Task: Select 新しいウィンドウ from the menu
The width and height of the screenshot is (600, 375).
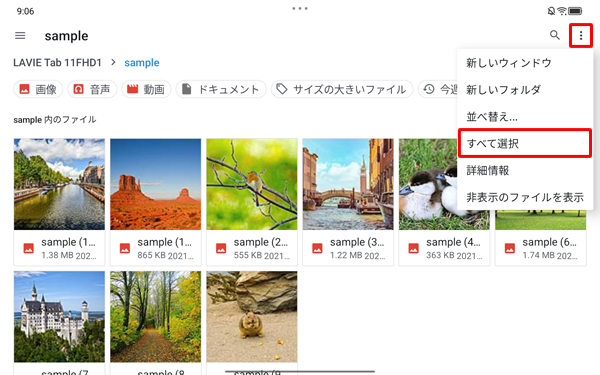Action: click(x=525, y=63)
